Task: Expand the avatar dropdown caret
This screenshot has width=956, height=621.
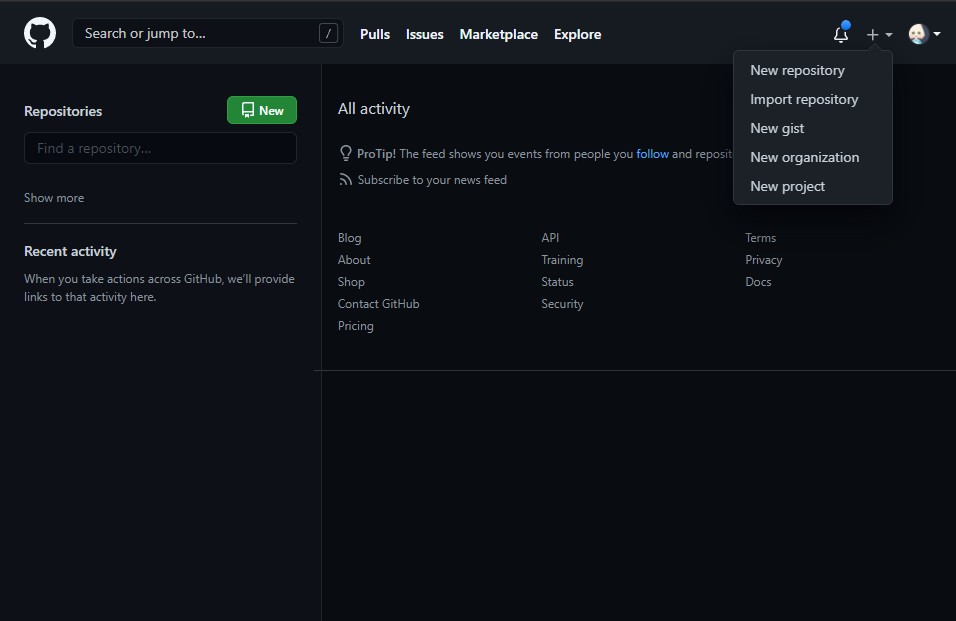Action: point(936,34)
